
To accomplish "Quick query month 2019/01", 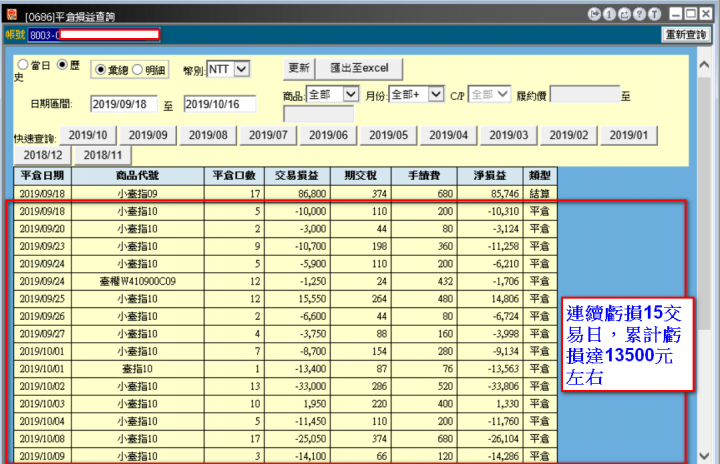I will tap(629, 136).
